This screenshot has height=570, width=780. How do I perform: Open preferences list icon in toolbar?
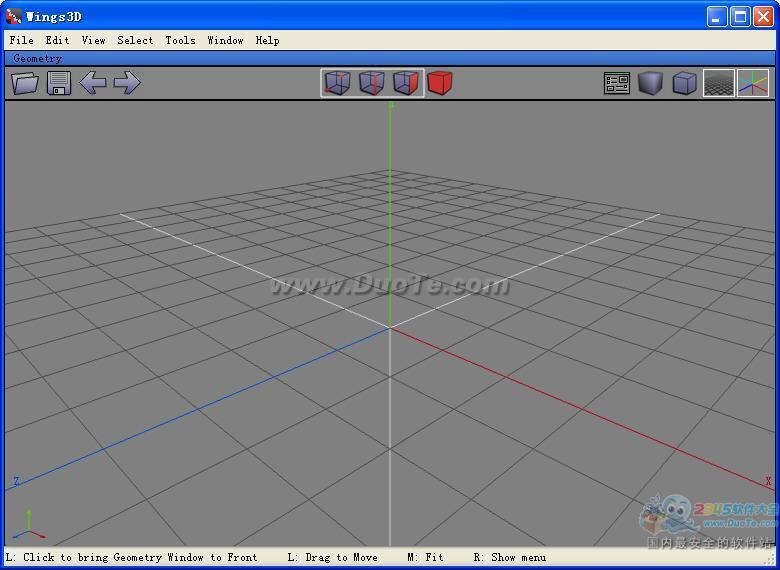point(617,83)
